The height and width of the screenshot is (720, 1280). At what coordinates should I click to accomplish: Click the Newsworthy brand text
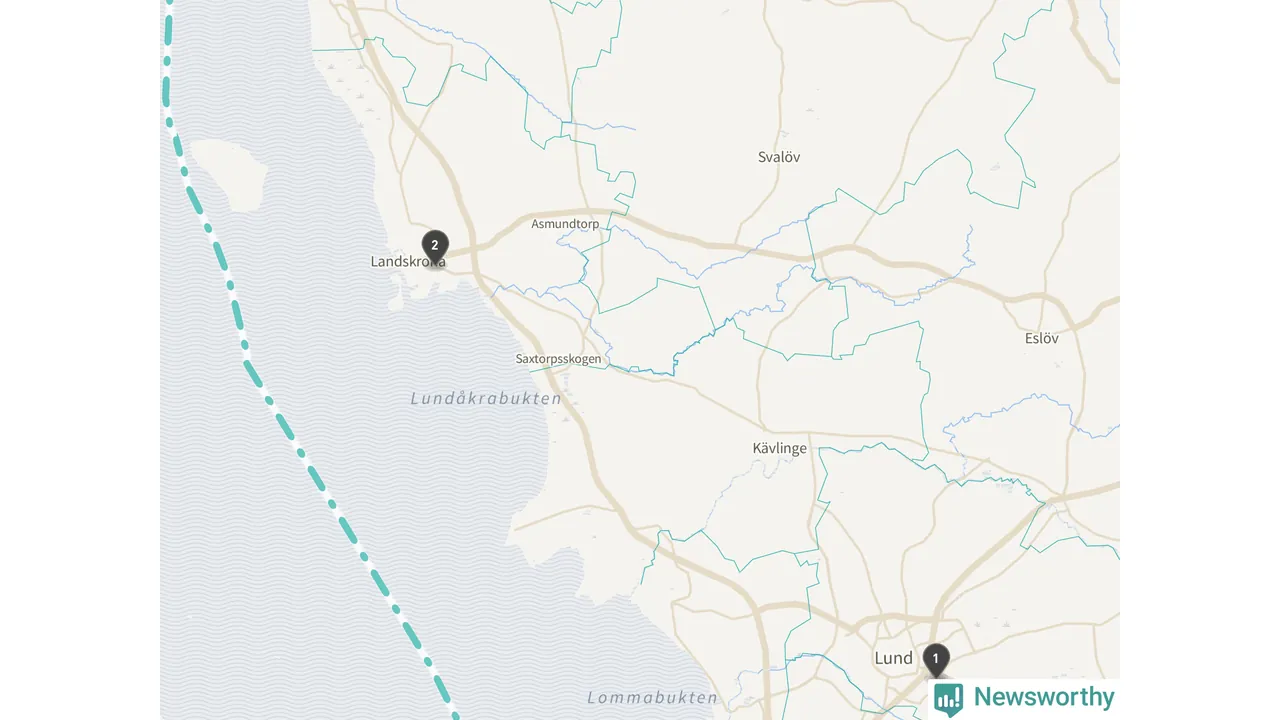(1043, 697)
